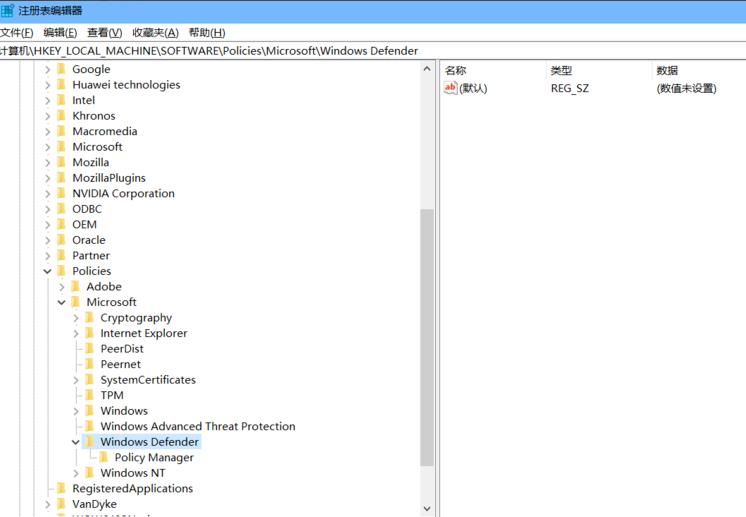Image resolution: width=746 pixels, height=517 pixels.
Task: Click the tree scrollbar down arrow
Action: pos(427,508)
